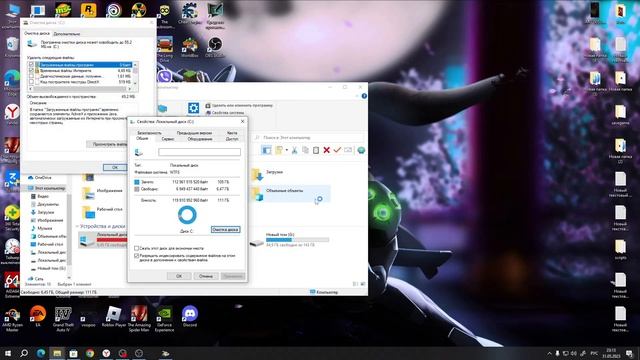Open the 'Предыдущие версии' tab
The image size is (640, 360).
pyautogui.click(x=194, y=133)
